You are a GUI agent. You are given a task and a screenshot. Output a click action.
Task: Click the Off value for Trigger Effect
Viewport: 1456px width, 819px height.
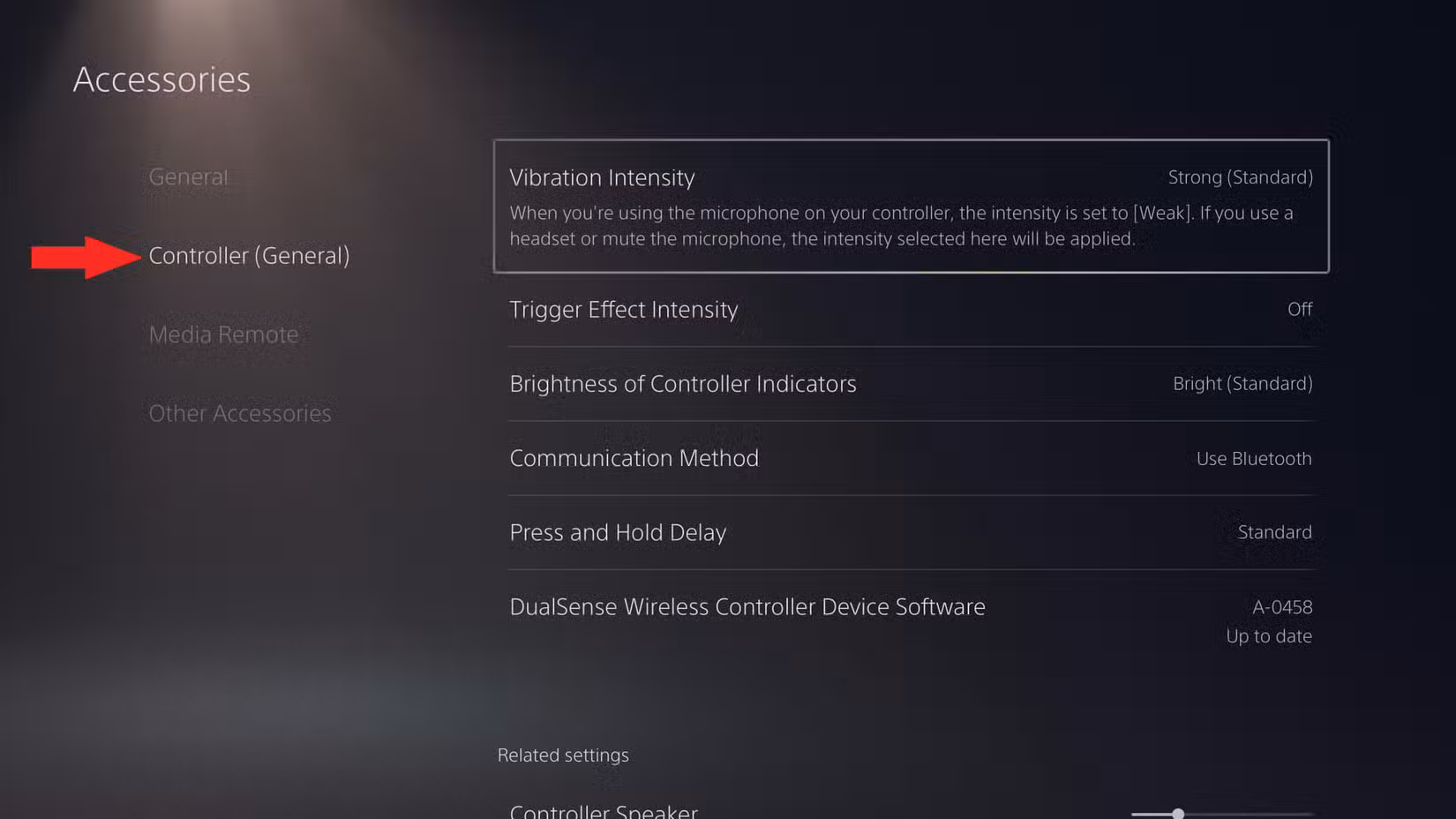click(1299, 310)
